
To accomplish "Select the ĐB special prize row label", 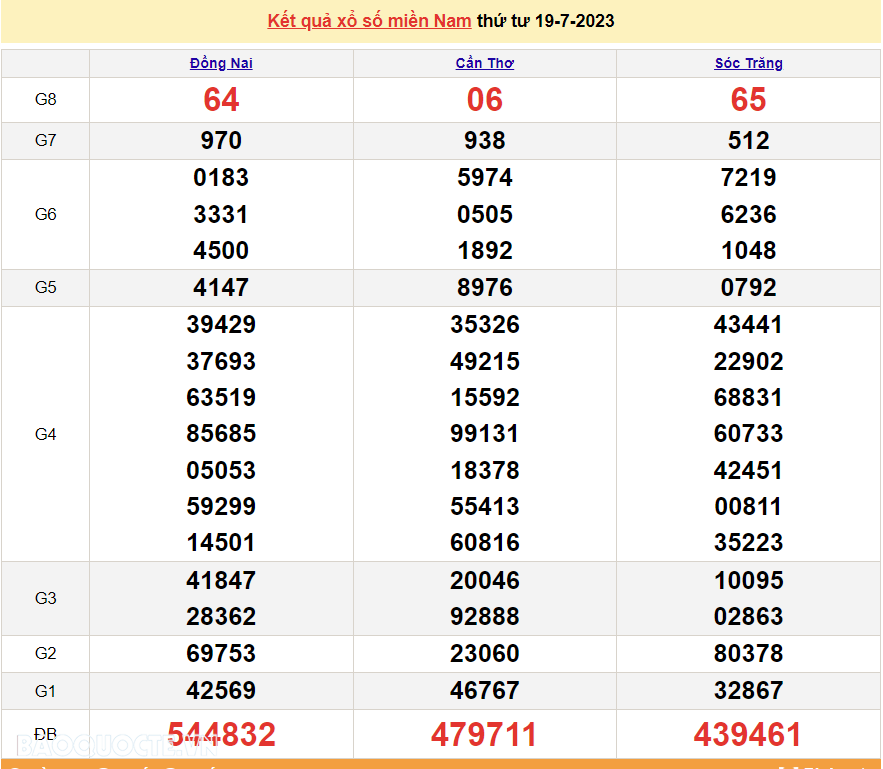I will [45, 735].
